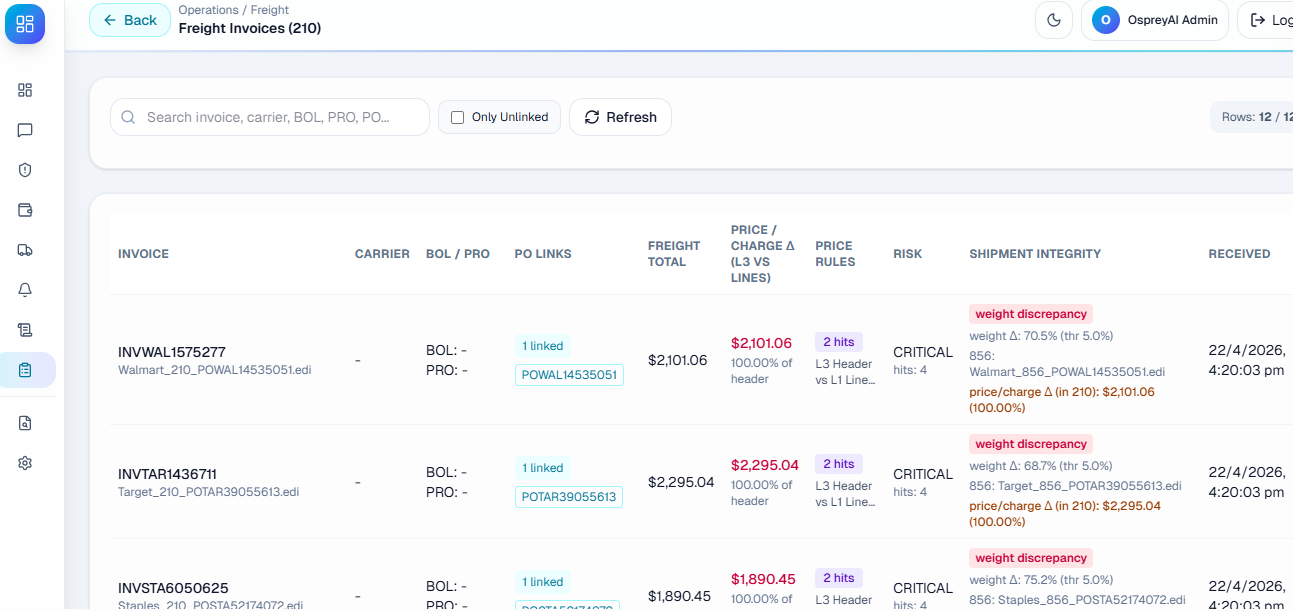Refresh the freight invoices list
This screenshot has width=1293, height=611.
point(620,117)
